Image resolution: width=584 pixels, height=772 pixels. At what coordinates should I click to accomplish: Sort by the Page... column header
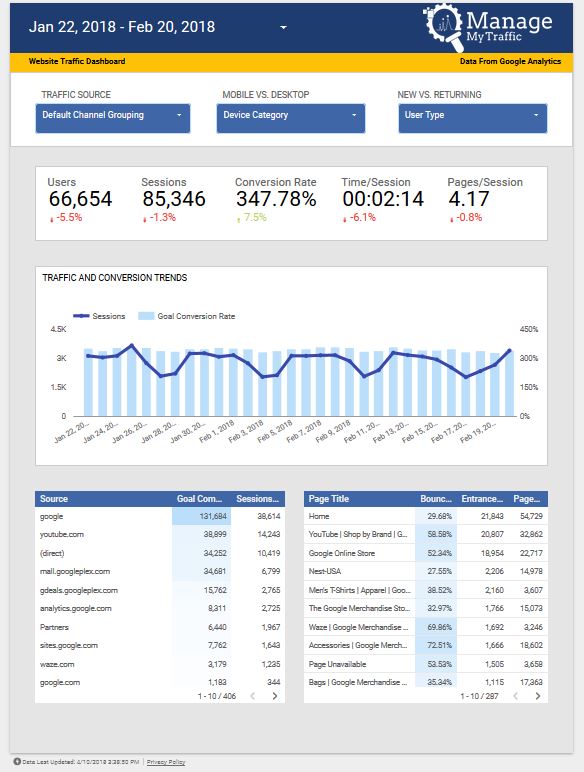click(x=526, y=499)
